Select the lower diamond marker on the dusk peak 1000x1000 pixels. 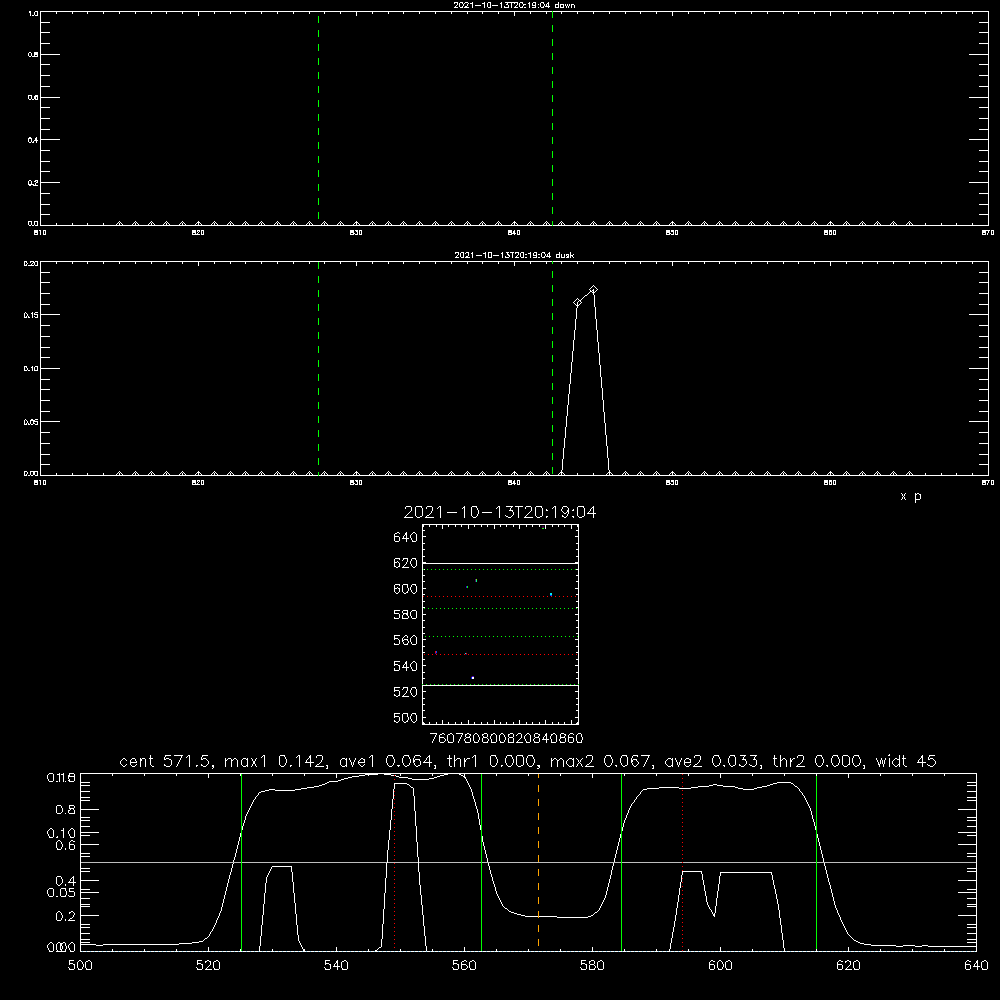tap(577, 302)
